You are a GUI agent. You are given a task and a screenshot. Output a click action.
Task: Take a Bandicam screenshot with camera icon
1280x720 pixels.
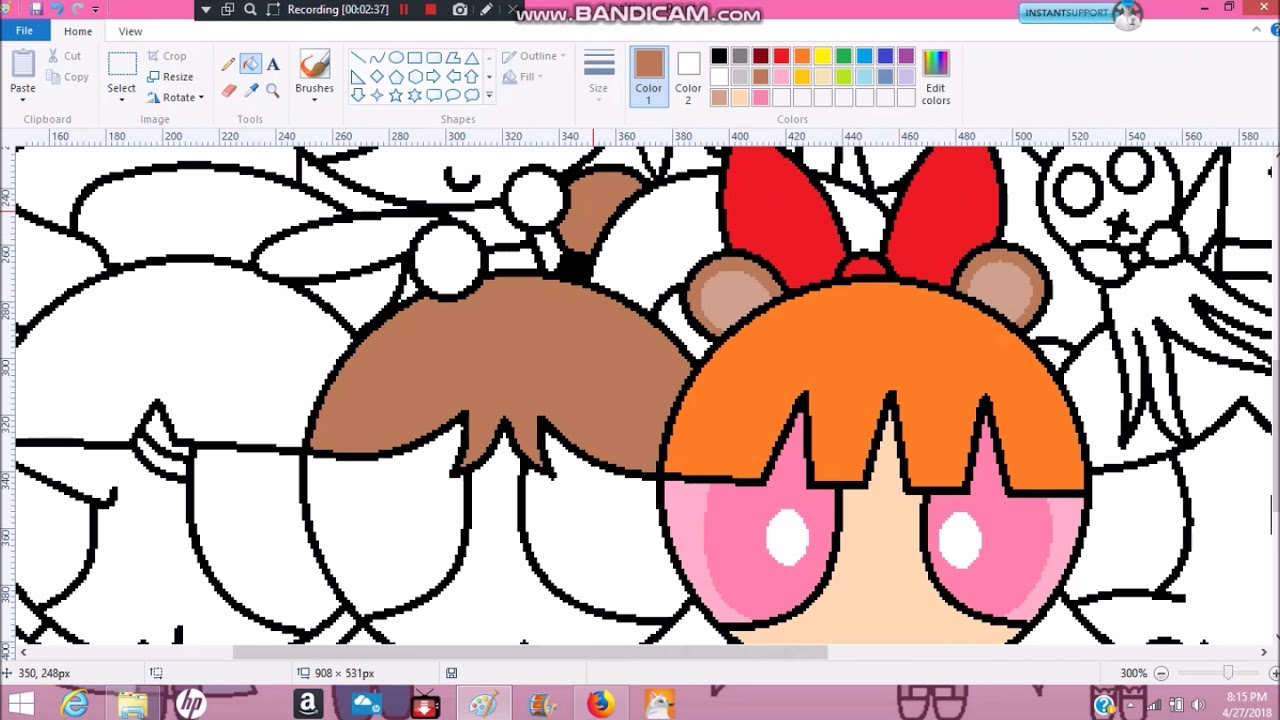(460, 10)
